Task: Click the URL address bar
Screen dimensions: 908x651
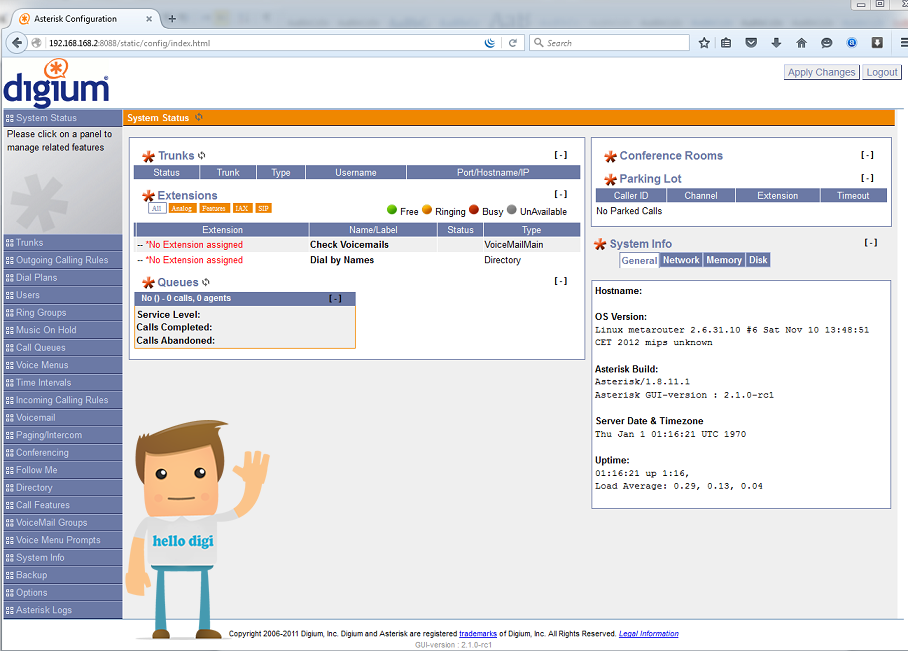Action: [x=263, y=43]
